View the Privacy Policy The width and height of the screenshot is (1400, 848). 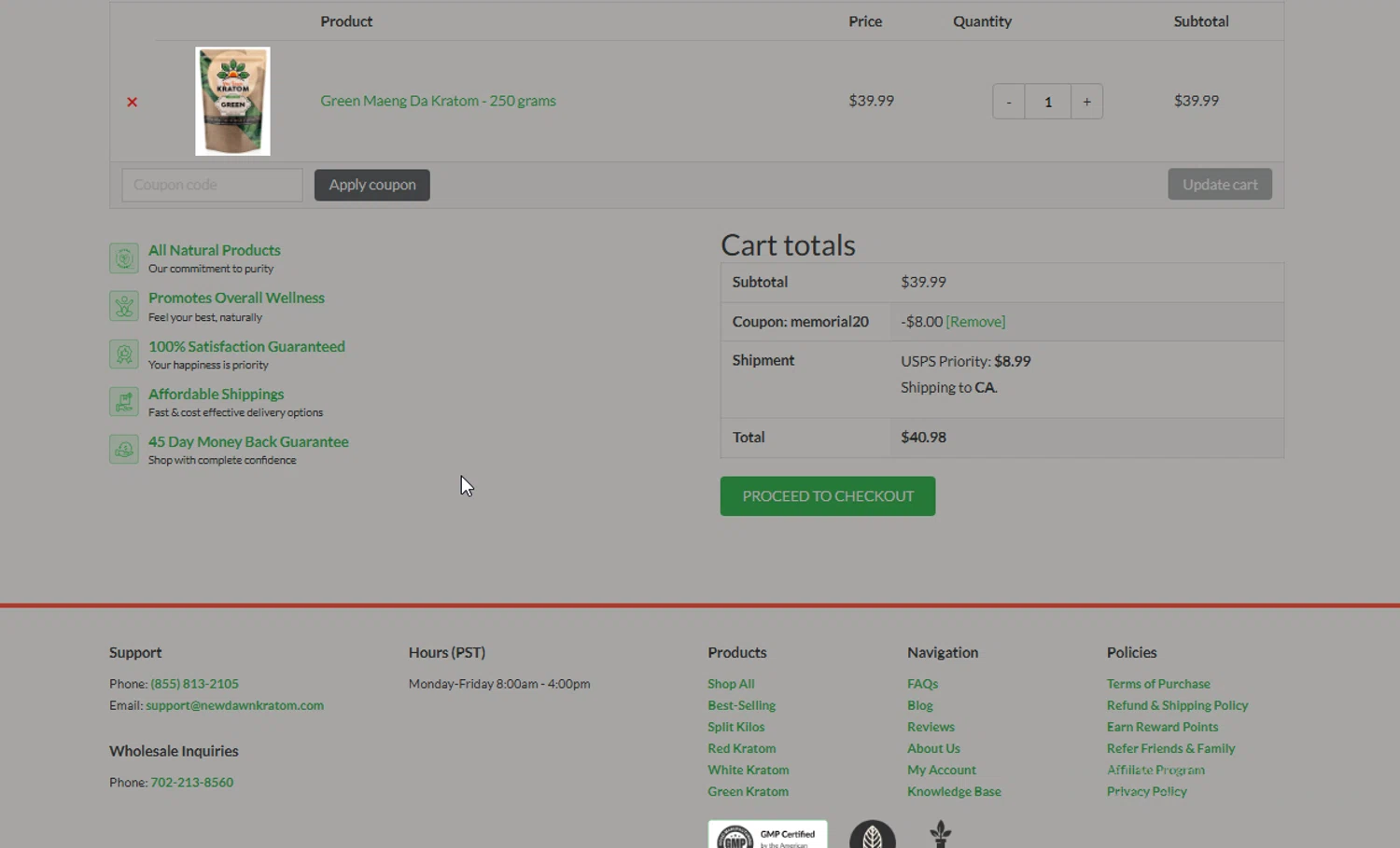(1146, 791)
